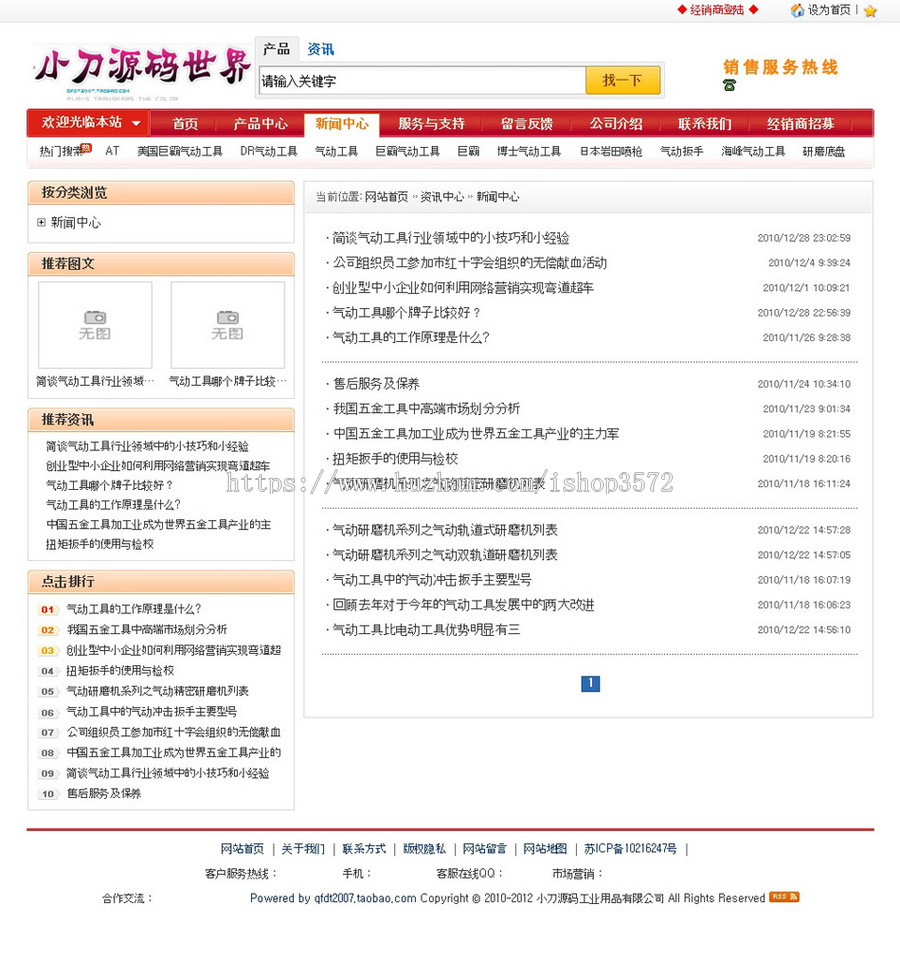Open the 欢迎光临本站 dropdown arrow

click(x=137, y=123)
